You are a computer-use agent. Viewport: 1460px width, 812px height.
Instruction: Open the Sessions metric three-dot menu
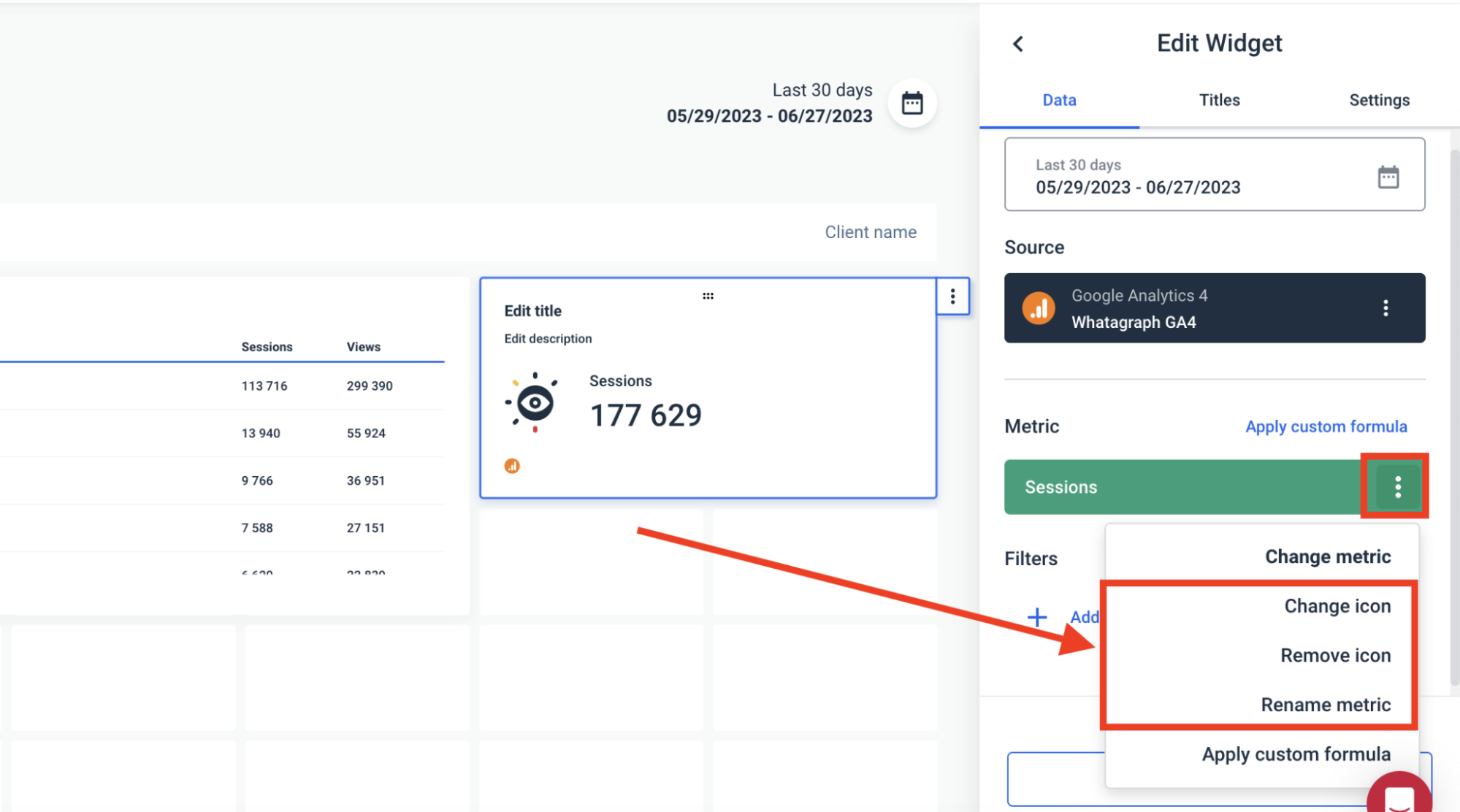[1397, 487]
